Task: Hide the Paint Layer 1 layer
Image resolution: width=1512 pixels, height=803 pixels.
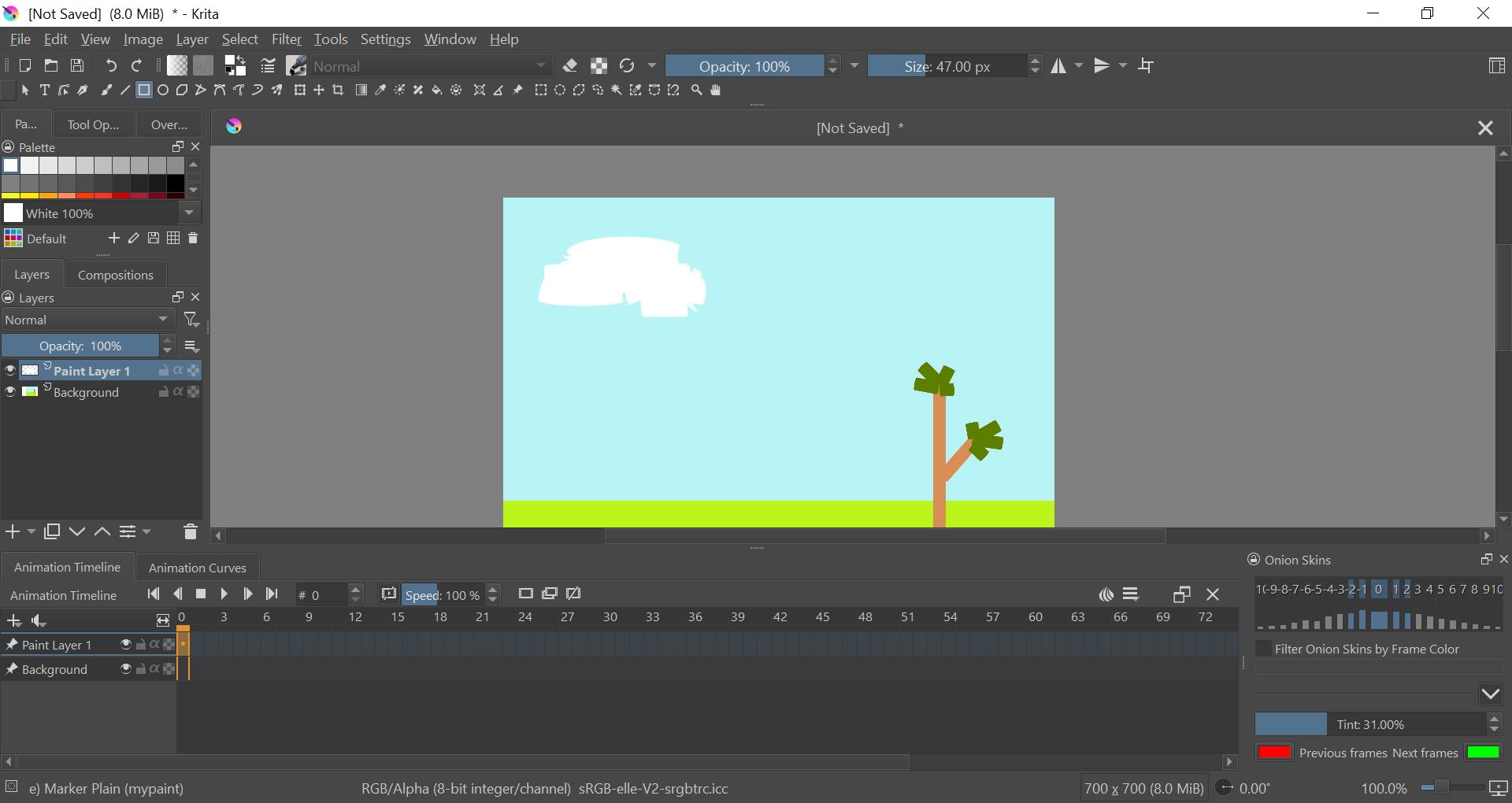Action: pos(9,370)
